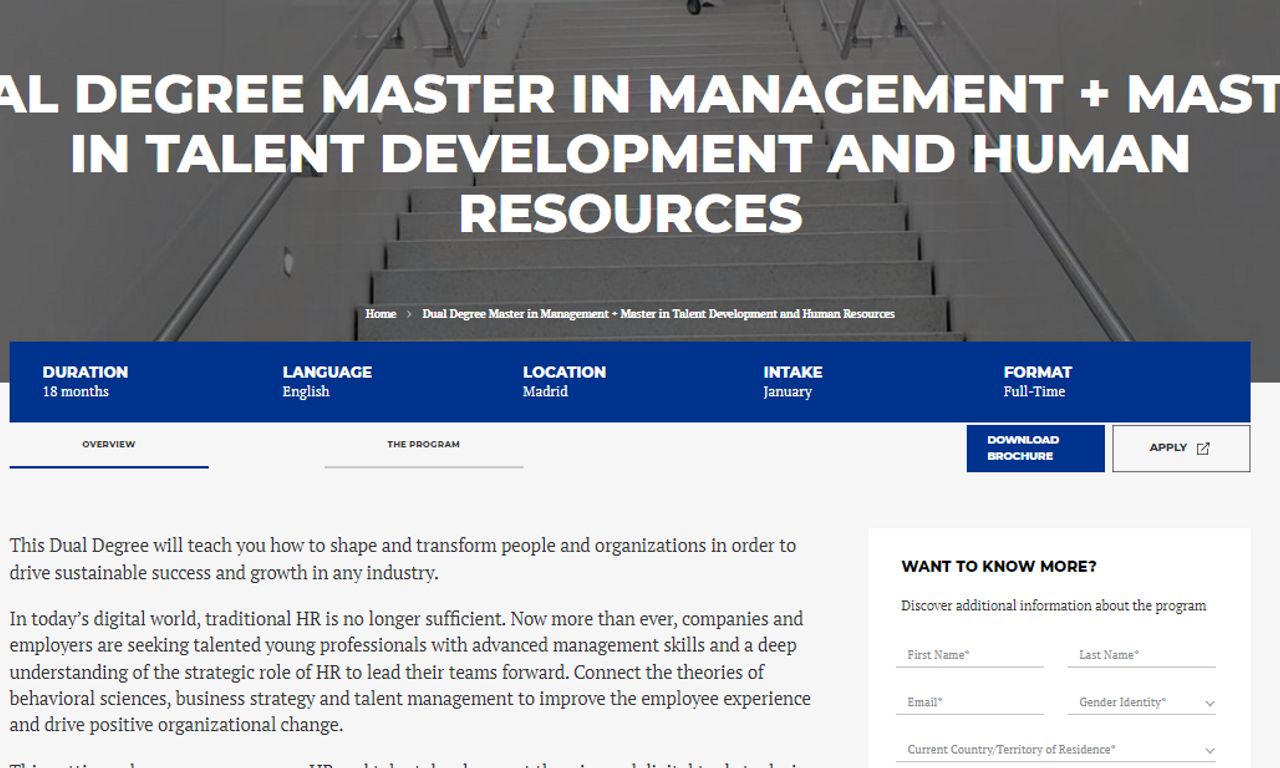This screenshot has width=1280, height=768.
Task: Click the Intake January info item
Action: (792, 381)
